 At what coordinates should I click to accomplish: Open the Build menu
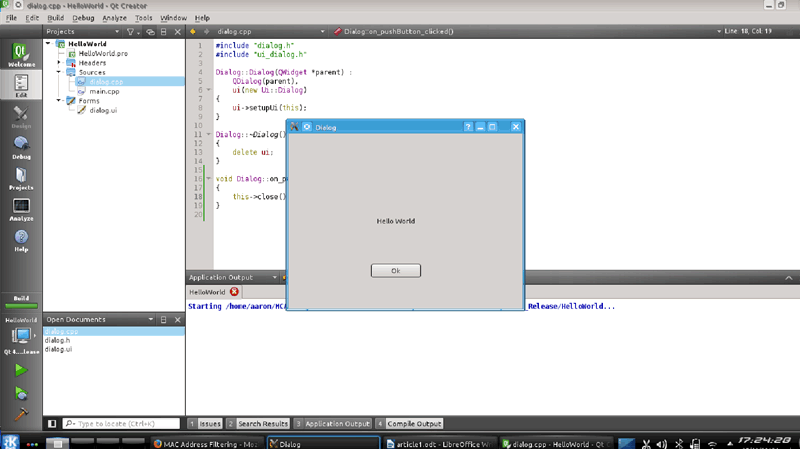pyautogui.click(x=55, y=18)
